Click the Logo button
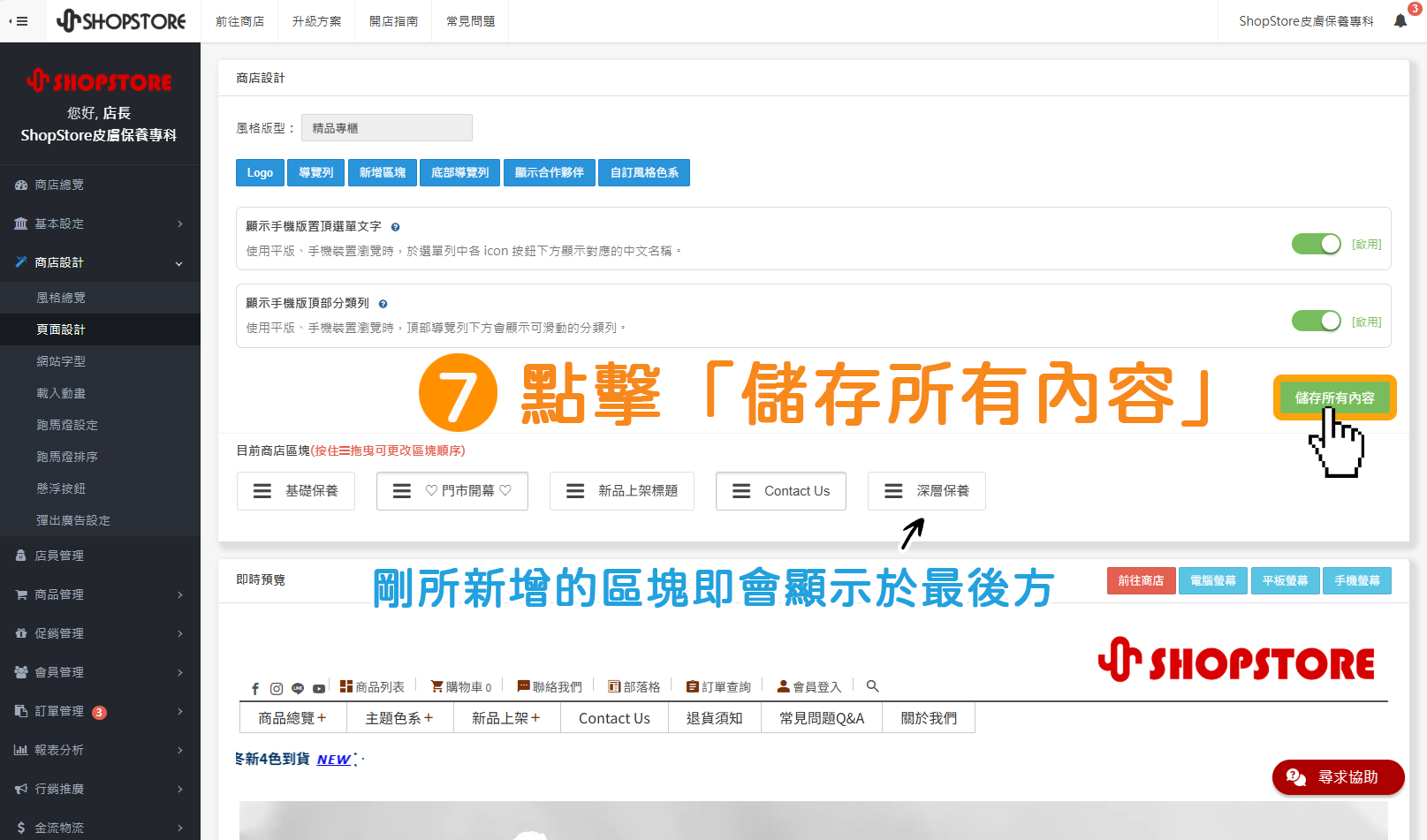The height and width of the screenshot is (840, 1427). [260, 173]
